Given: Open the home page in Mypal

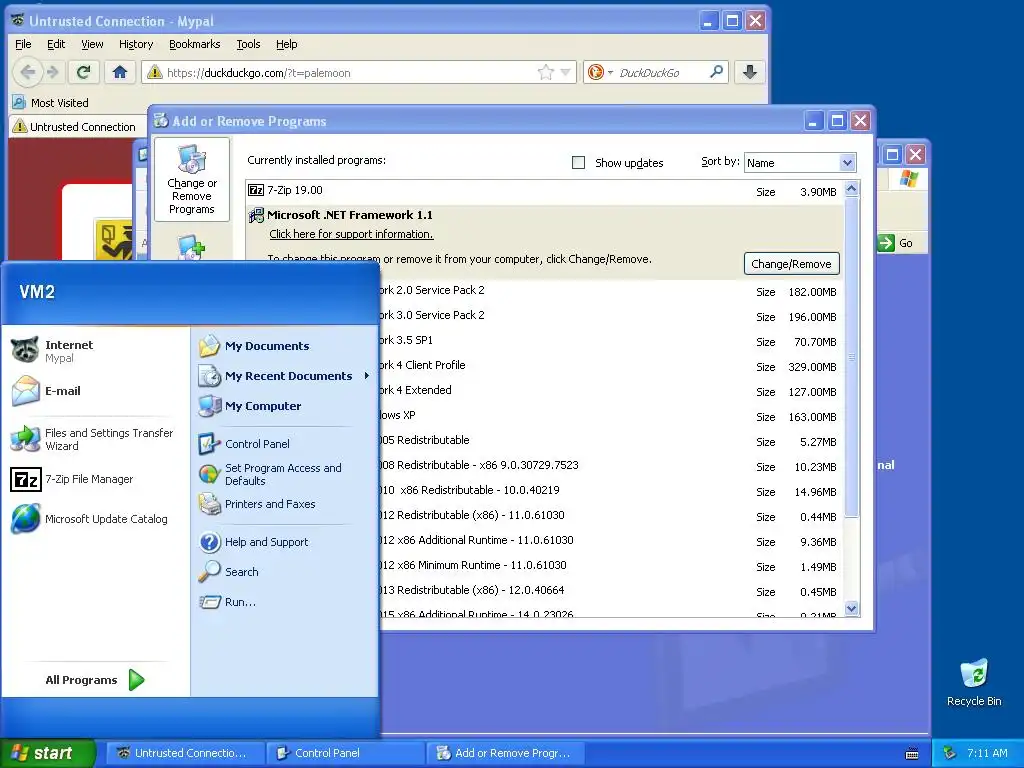Looking at the screenshot, I should coord(120,72).
